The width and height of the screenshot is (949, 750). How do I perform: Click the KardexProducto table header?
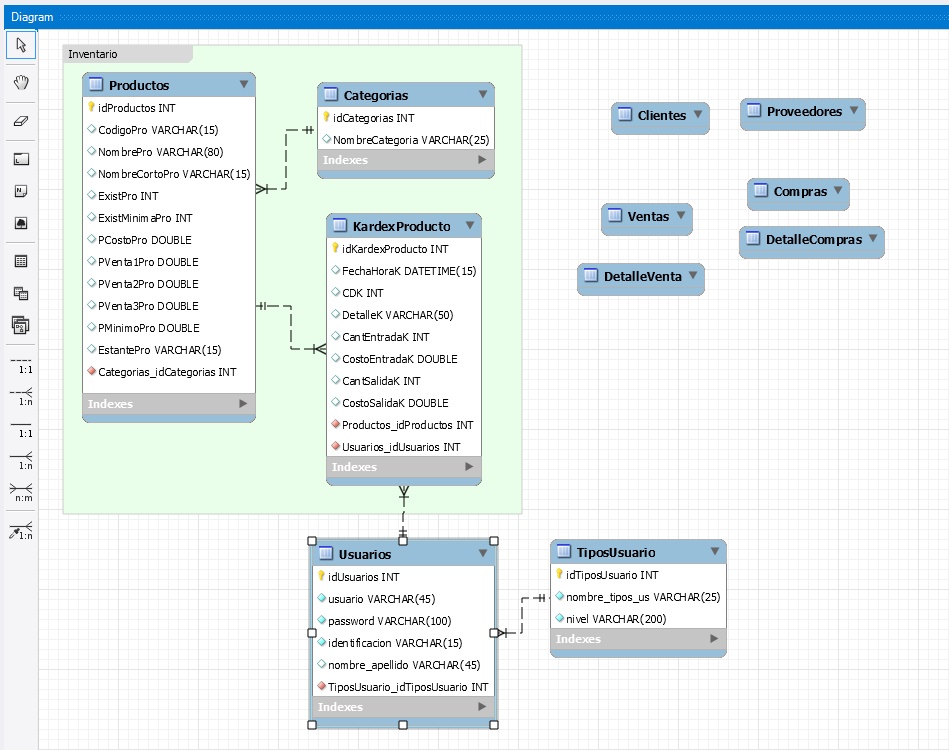click(x=401, y=226)
